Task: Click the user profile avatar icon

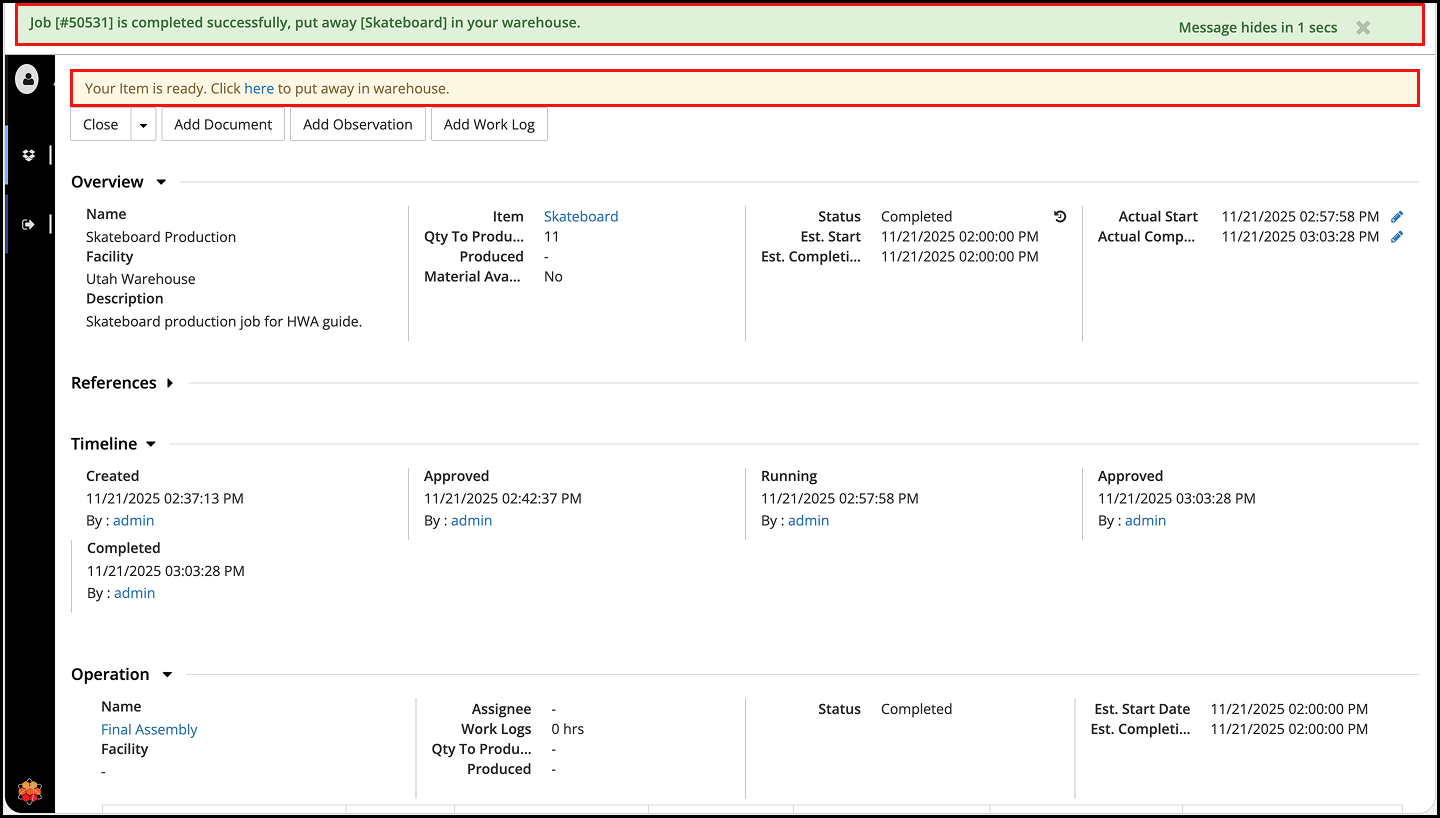Action: (27, 78)
